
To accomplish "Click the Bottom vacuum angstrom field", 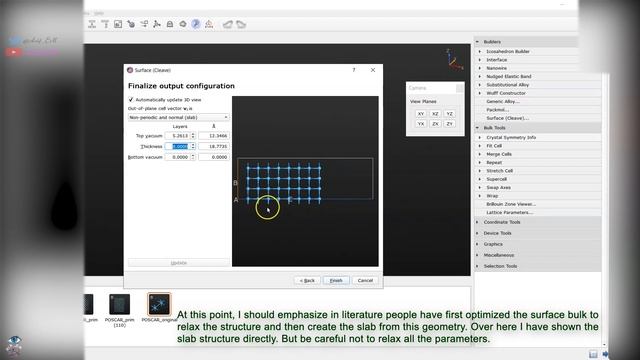I will click(213, 157).
